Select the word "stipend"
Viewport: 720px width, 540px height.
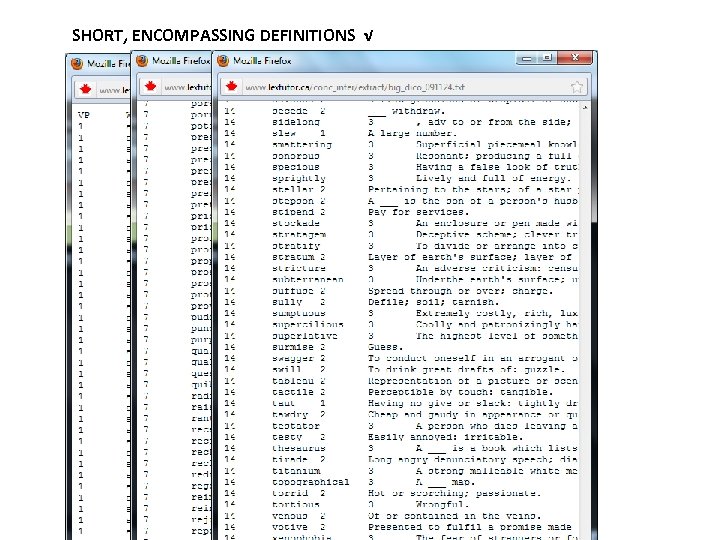[292, 212]
